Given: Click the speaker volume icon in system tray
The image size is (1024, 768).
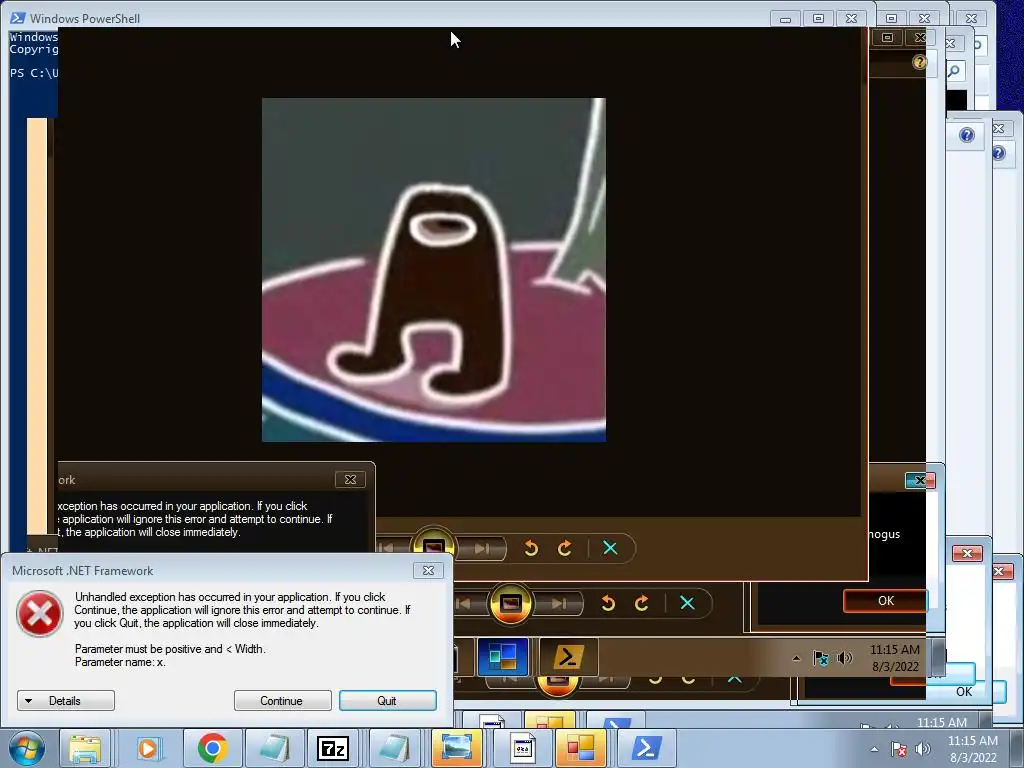Looking at the screenshot, I should tap(923, 749).
